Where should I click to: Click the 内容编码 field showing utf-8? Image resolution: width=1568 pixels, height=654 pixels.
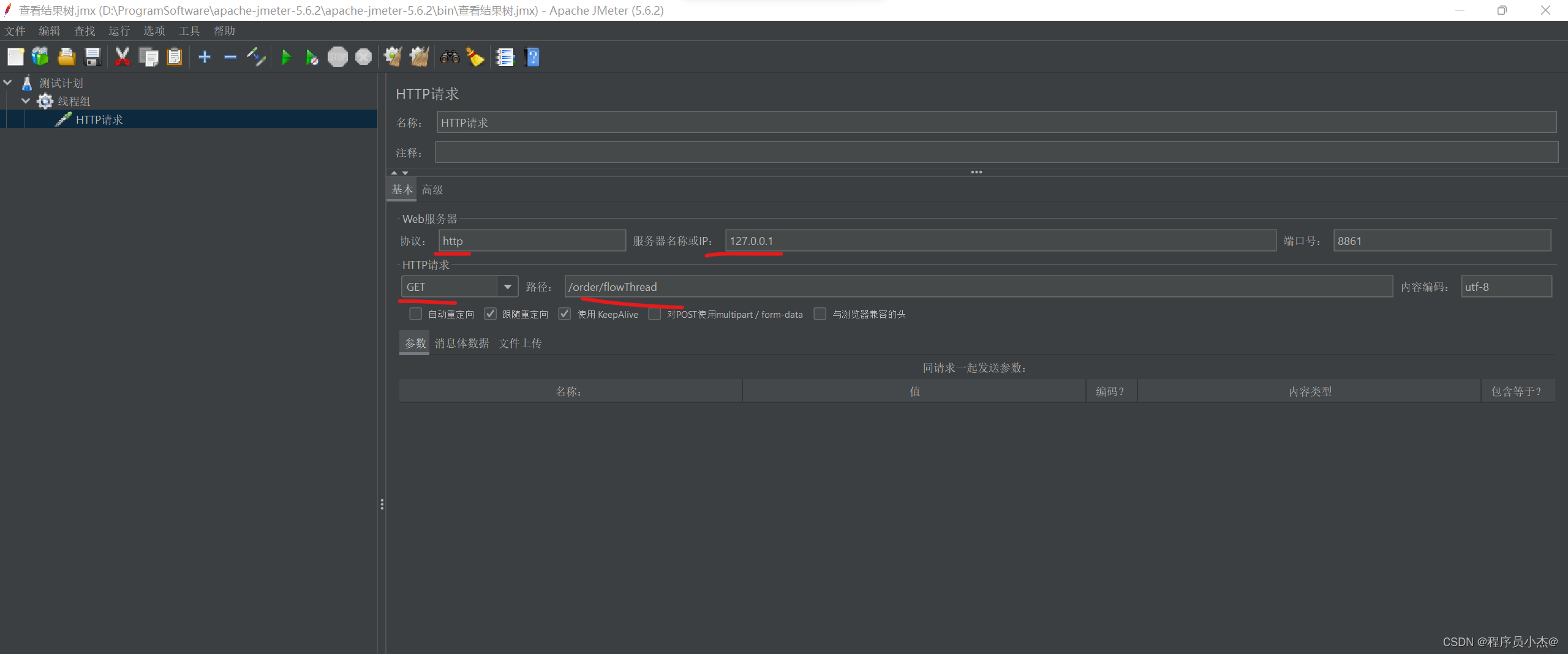1507,287
